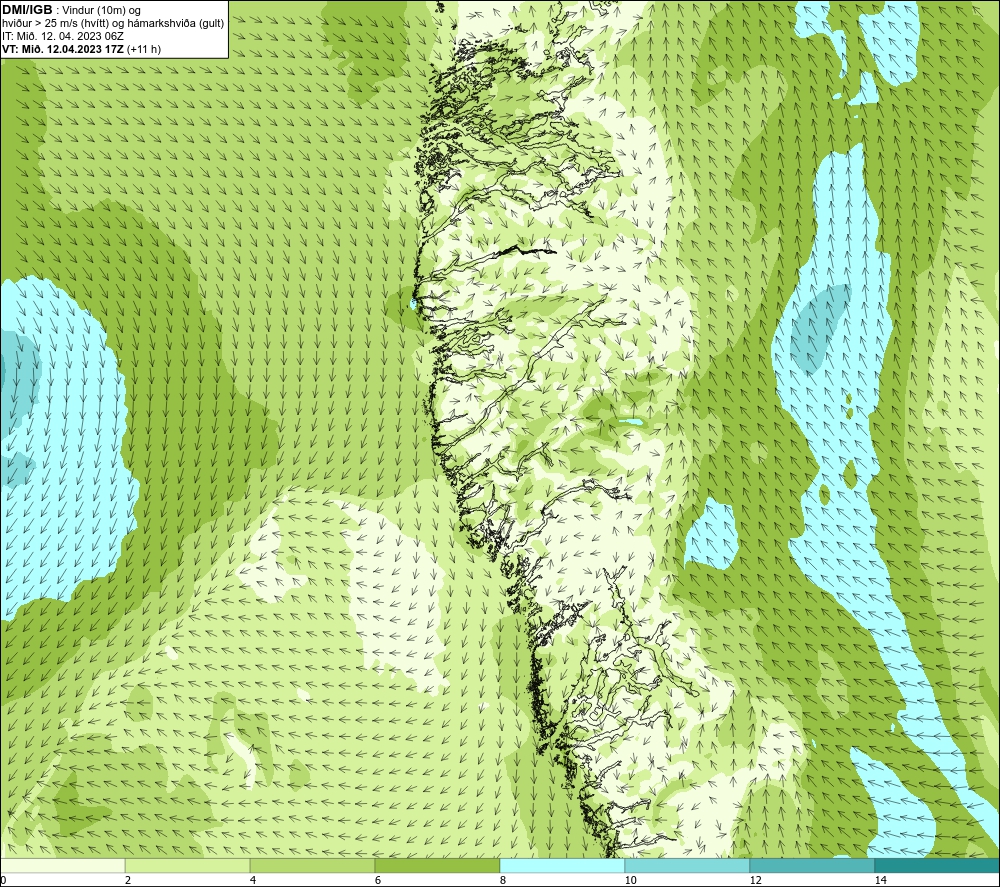Click the '(+11 h)' forecast offset text
The image size is (1000, 887).
coord(144,49)
